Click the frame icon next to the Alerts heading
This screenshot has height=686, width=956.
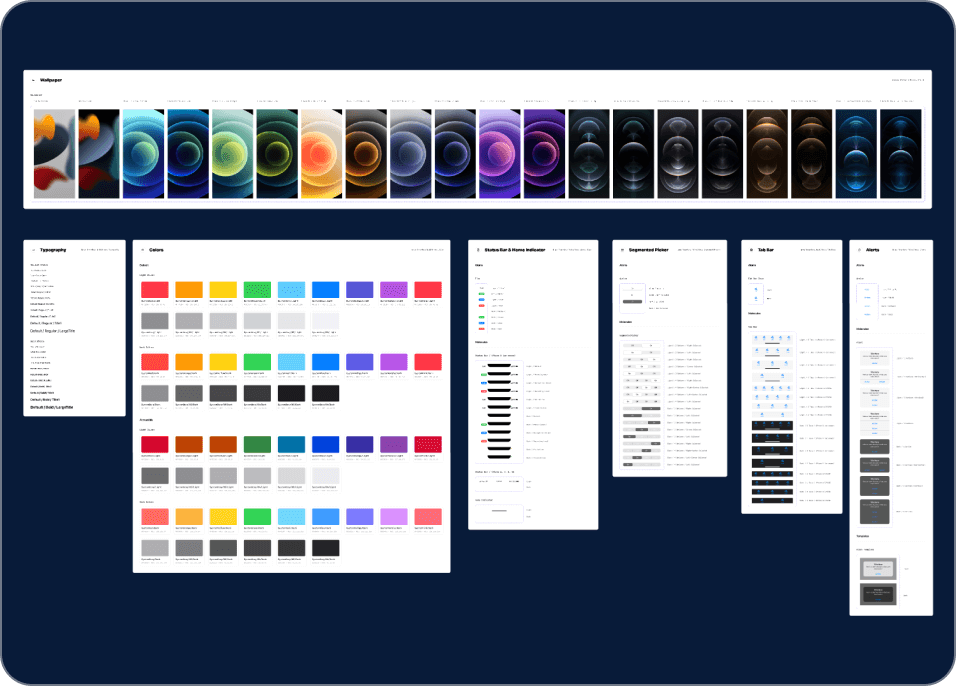[x=857, y=249]
